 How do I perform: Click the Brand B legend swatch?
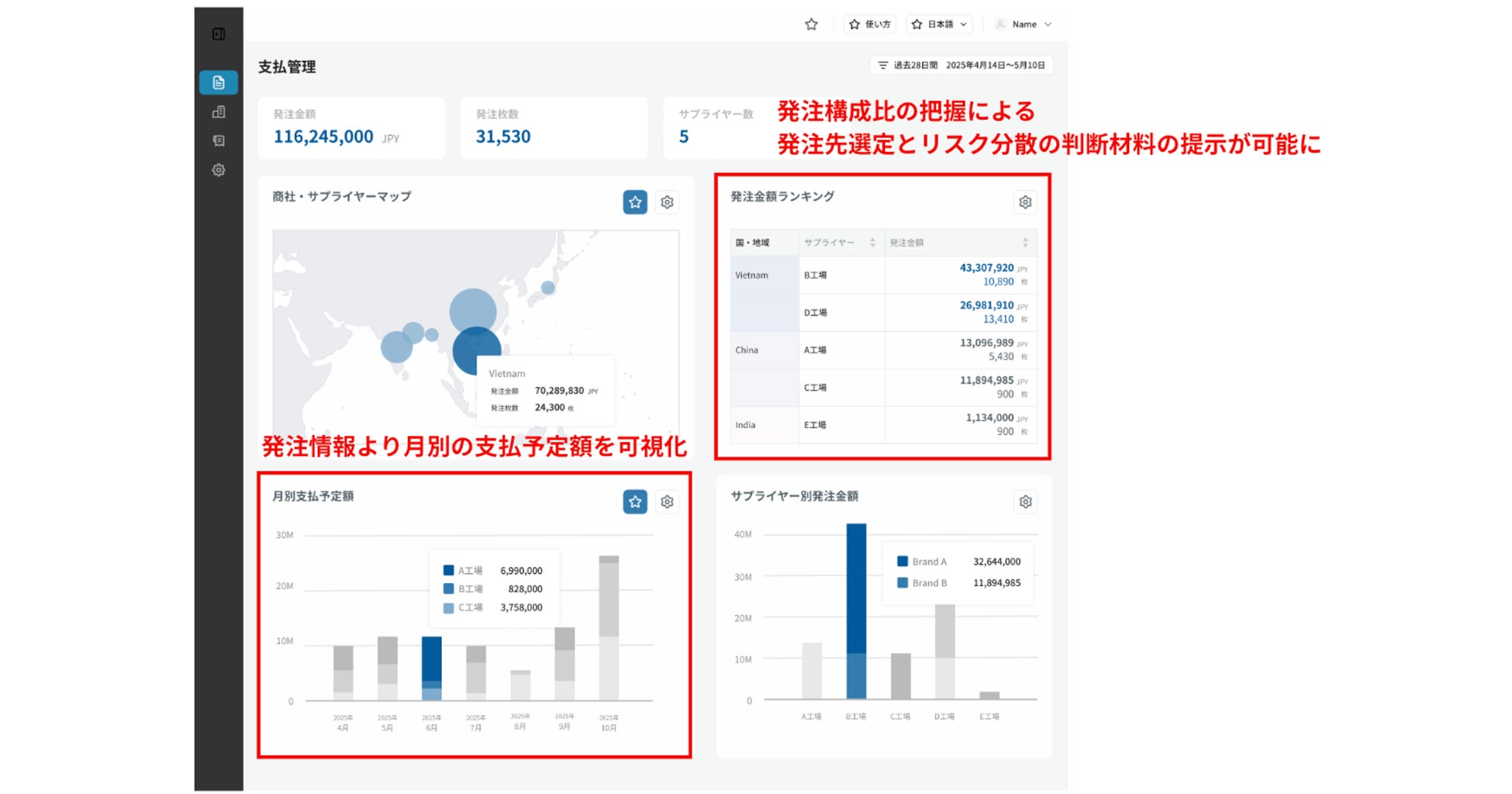pos(903,582)
